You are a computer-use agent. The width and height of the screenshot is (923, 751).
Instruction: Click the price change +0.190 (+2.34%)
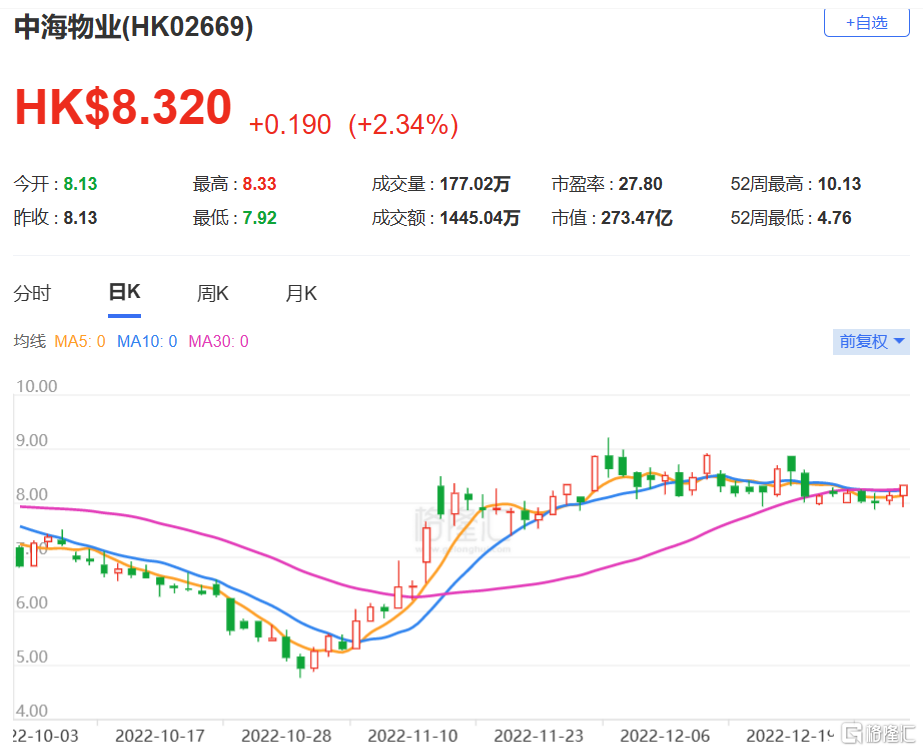(x=353, y=125)
